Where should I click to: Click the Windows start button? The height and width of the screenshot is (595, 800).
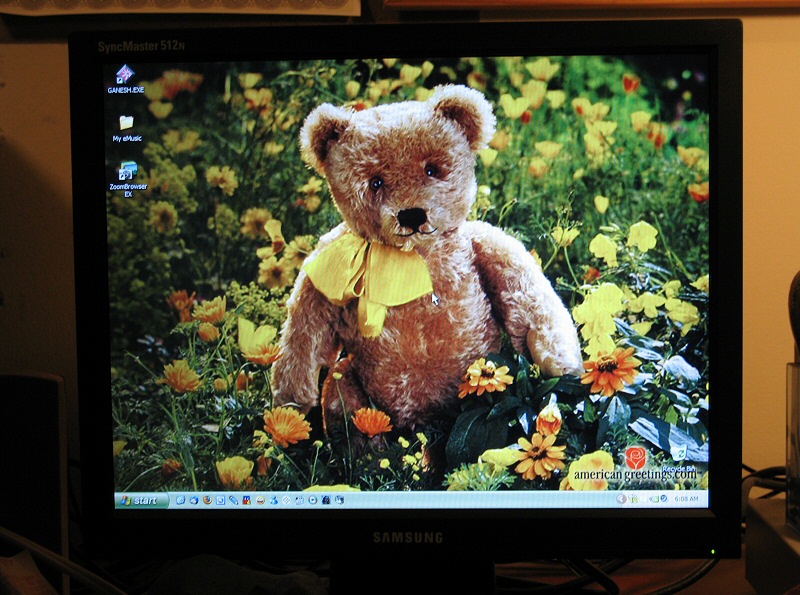point(141,501)
